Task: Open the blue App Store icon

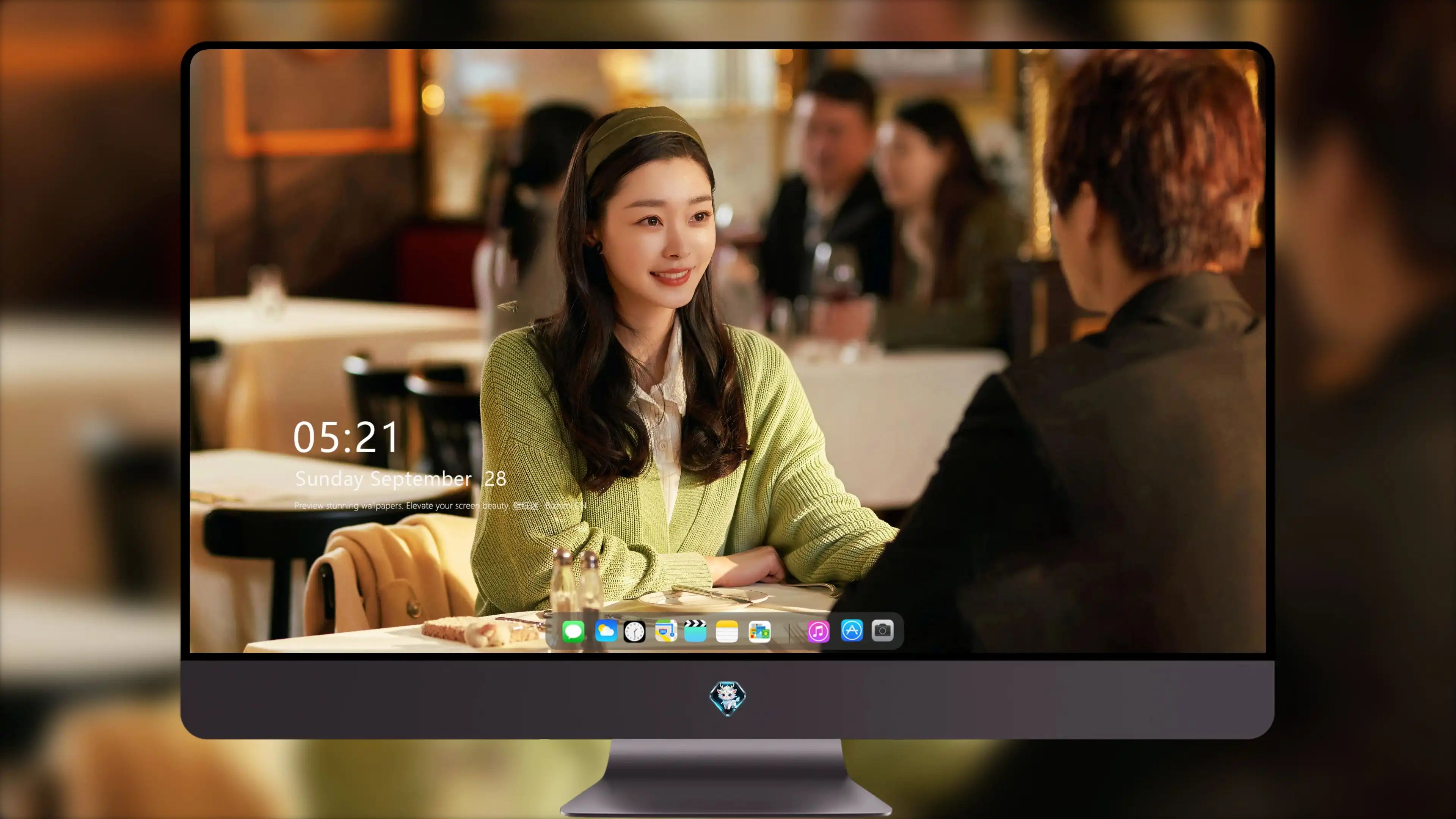Action: click(x=852, y=630)
